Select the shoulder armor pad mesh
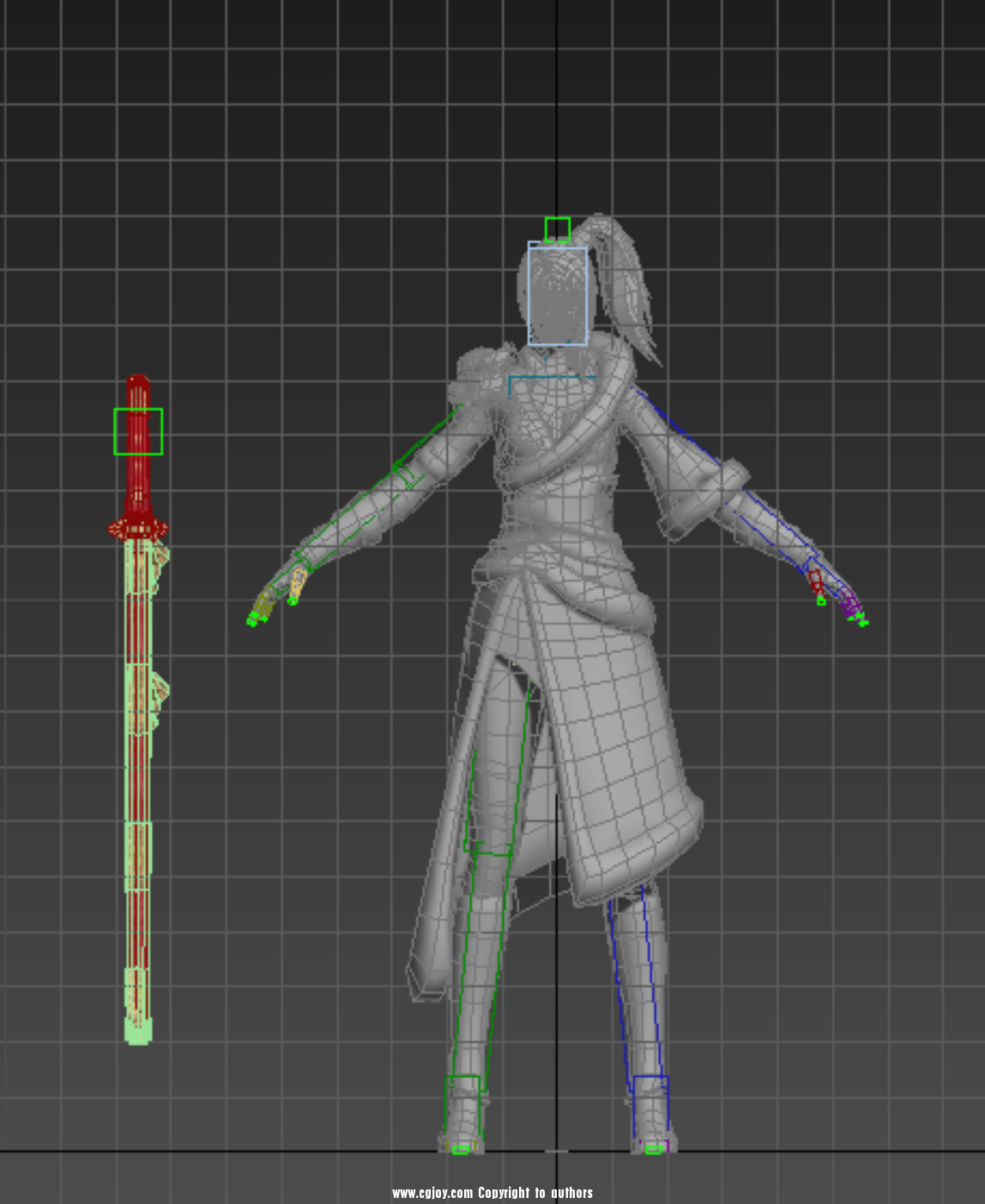This screenshot has height=1204, width=985. pyautogui.click(x=474, y=369)
